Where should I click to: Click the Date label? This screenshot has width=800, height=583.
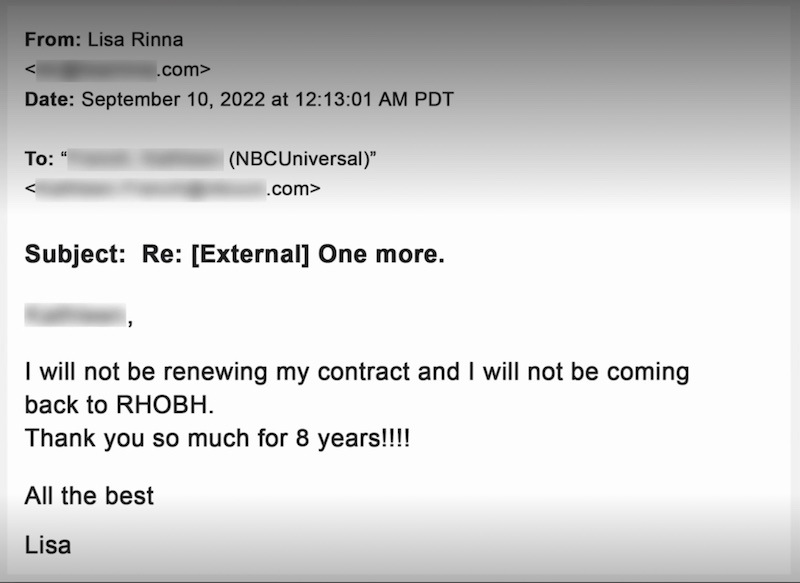pyautogui.click(x=49, y=99)
